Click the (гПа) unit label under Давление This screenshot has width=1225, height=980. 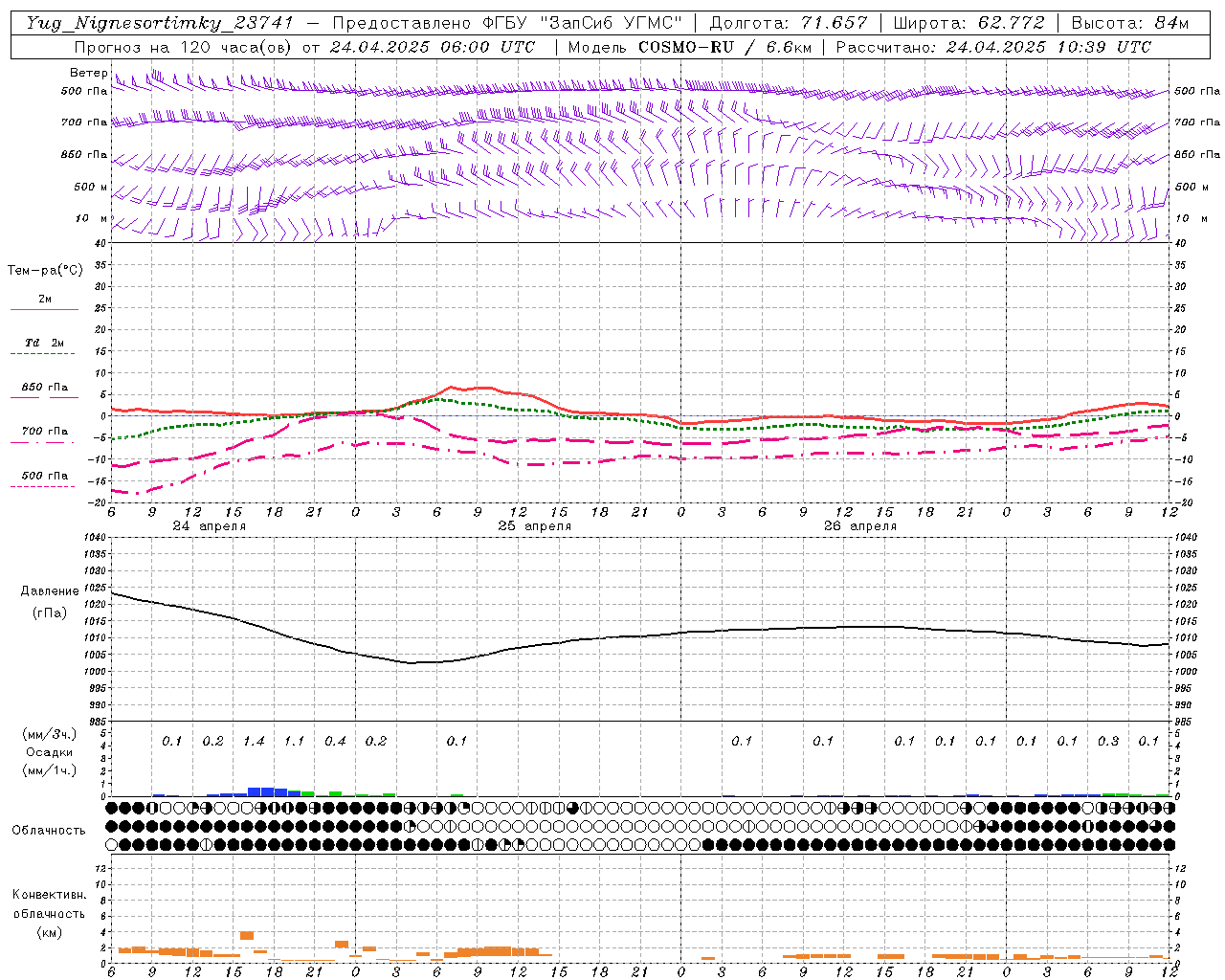click(x=50, y=612)
